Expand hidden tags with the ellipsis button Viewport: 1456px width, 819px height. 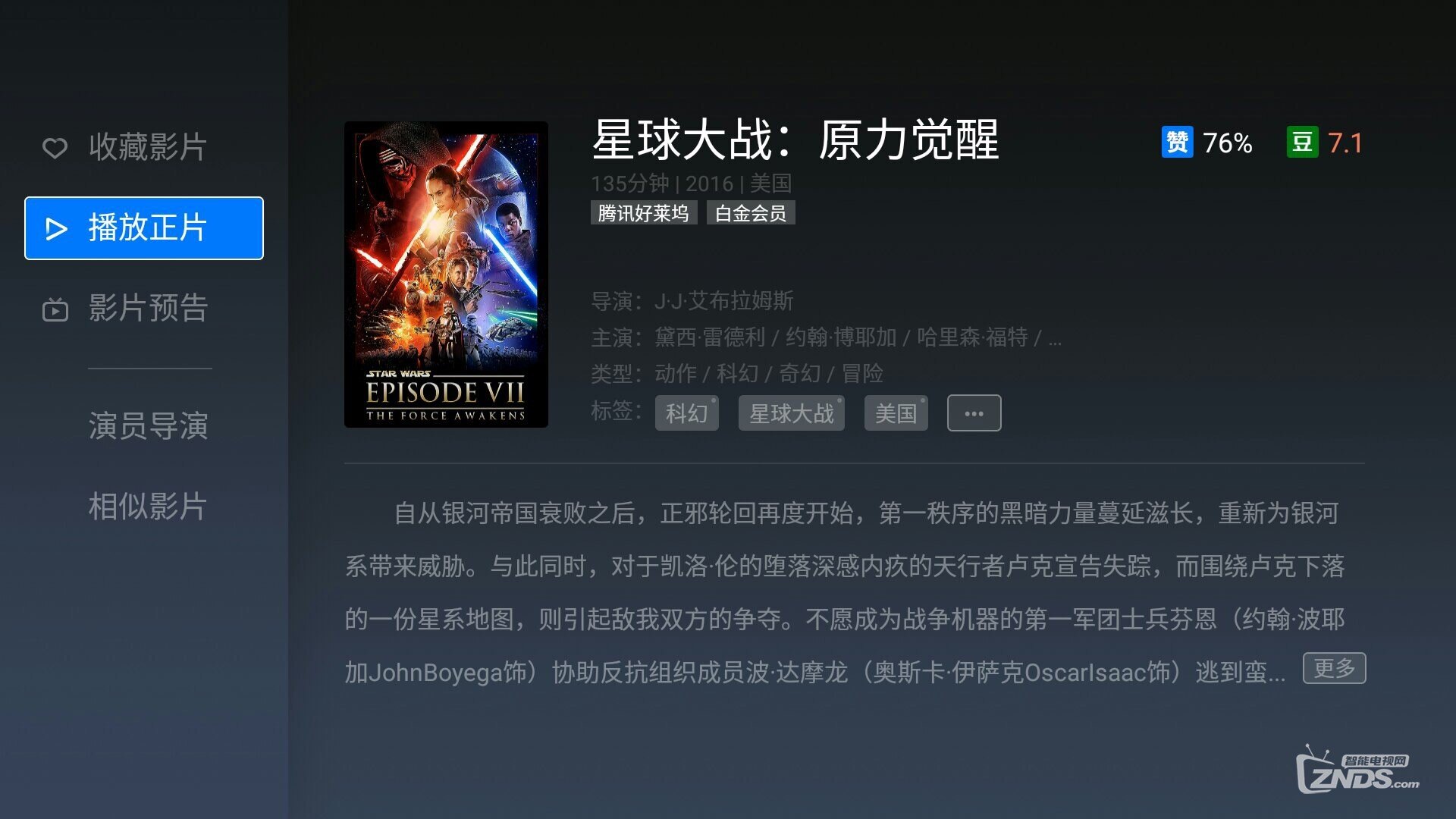(x=974, y=413)
